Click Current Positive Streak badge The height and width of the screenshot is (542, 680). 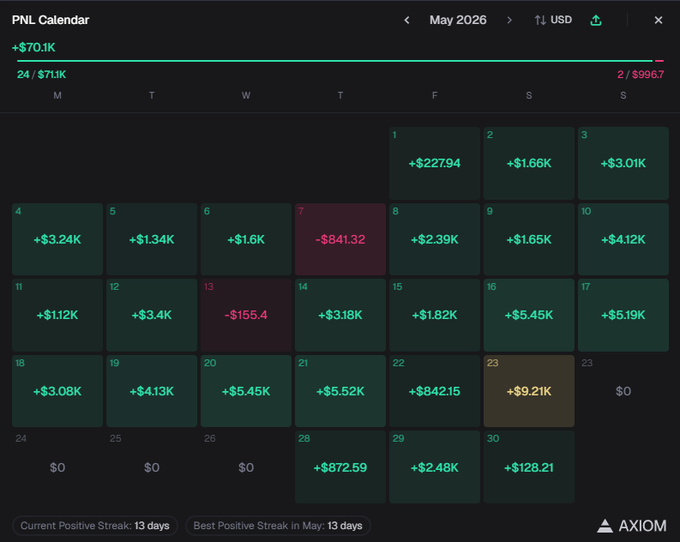click(x=95, y=526)
